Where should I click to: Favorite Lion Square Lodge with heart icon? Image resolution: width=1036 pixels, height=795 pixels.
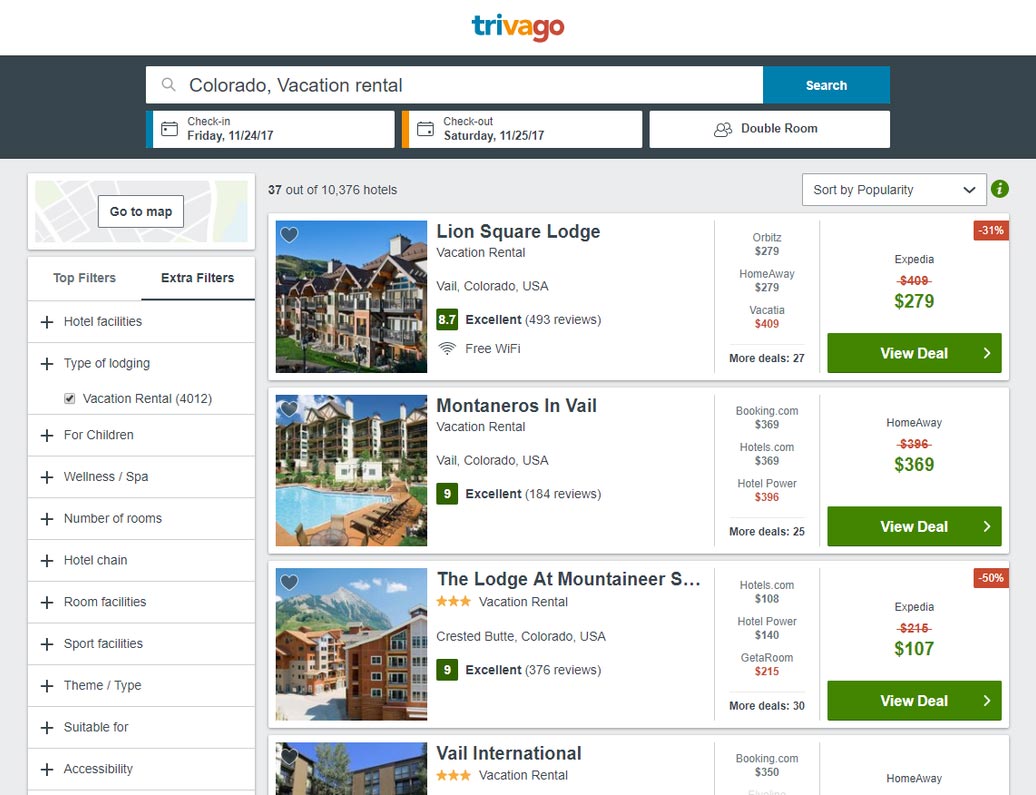tap(289, 234)
